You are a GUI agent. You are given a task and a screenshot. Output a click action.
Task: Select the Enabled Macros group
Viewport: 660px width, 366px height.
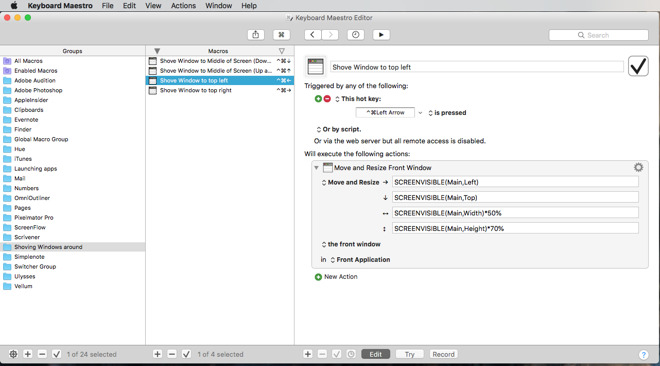pyautogui.click(x=72, y=71)
